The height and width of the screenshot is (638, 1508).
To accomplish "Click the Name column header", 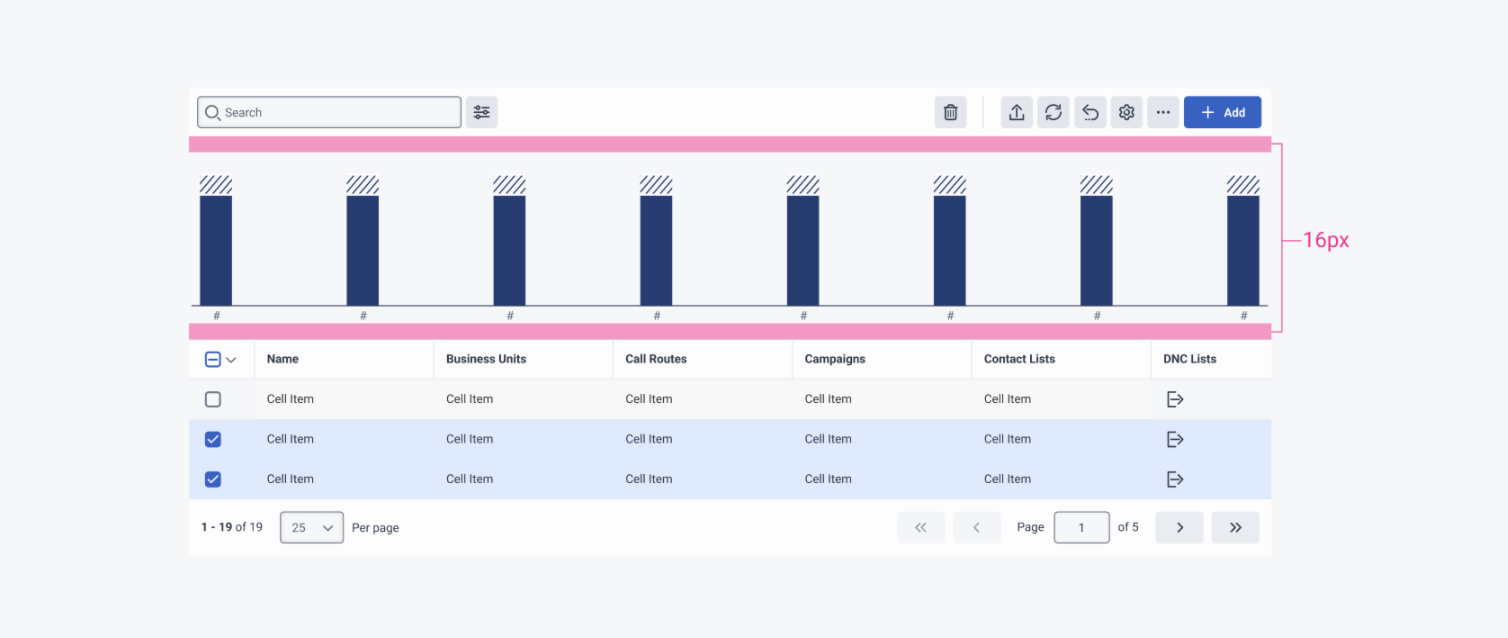I will point(282,358).
